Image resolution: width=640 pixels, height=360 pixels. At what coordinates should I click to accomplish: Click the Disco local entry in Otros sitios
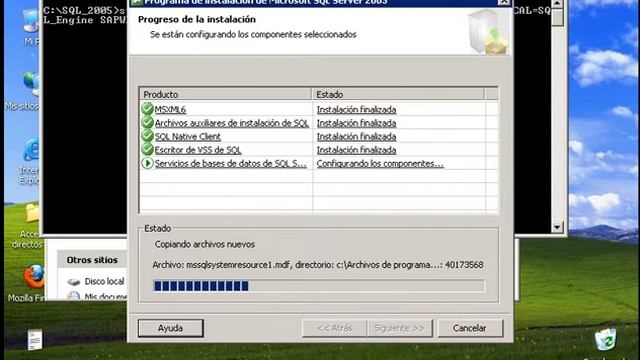click(x=104, y=281)
